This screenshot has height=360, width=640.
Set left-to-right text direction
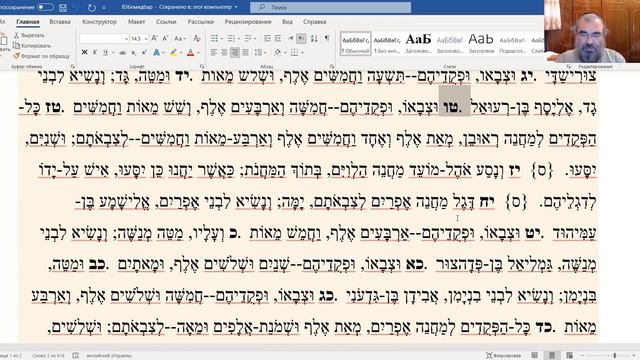291,38
